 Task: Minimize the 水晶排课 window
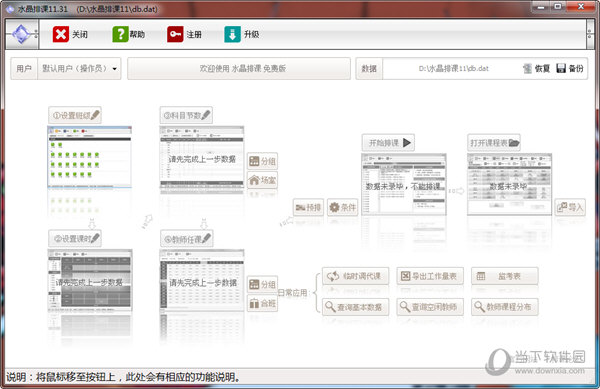pyautogui.click(x=541, y=7)
